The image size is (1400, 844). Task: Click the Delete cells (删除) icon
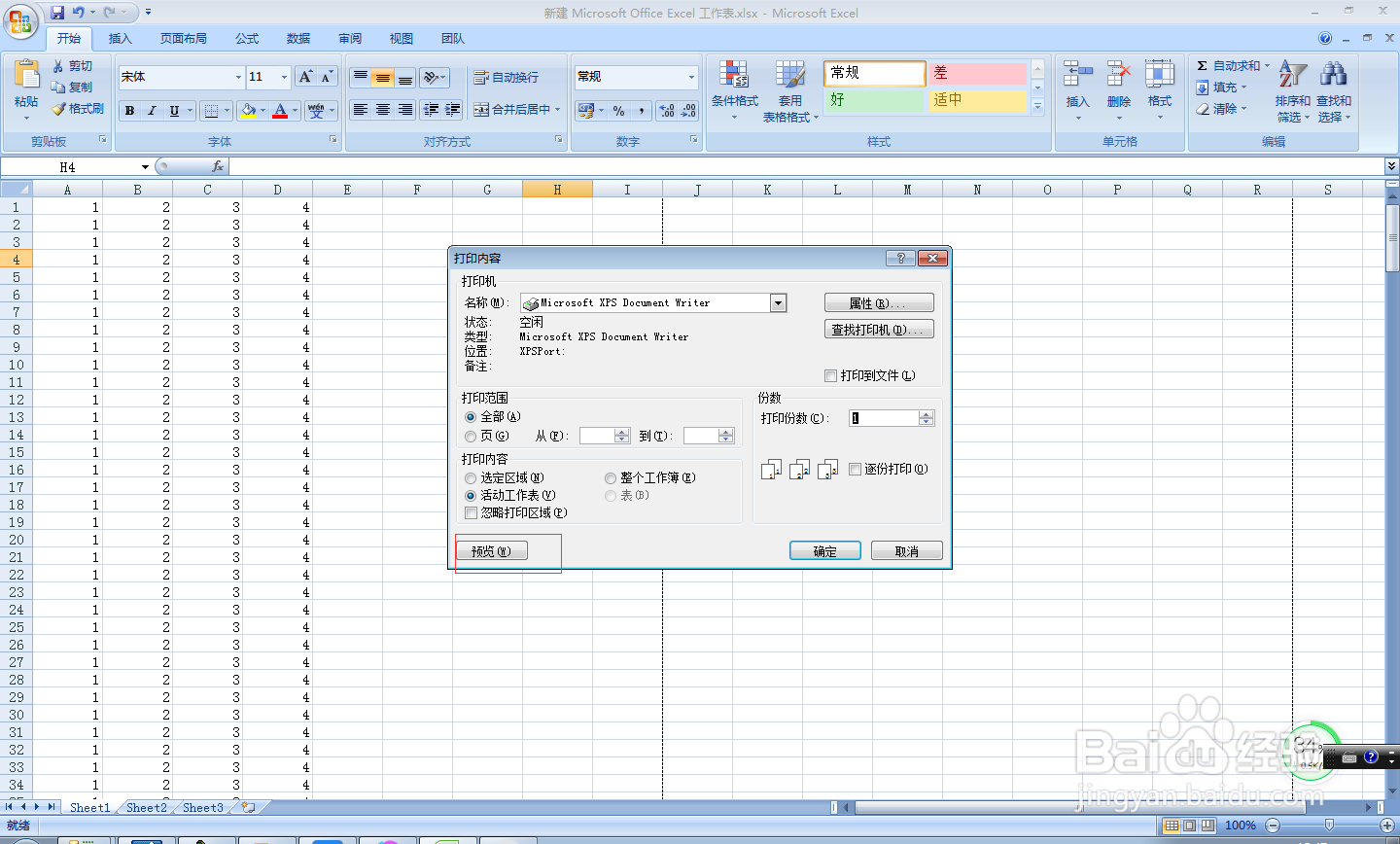[1119, 74]
